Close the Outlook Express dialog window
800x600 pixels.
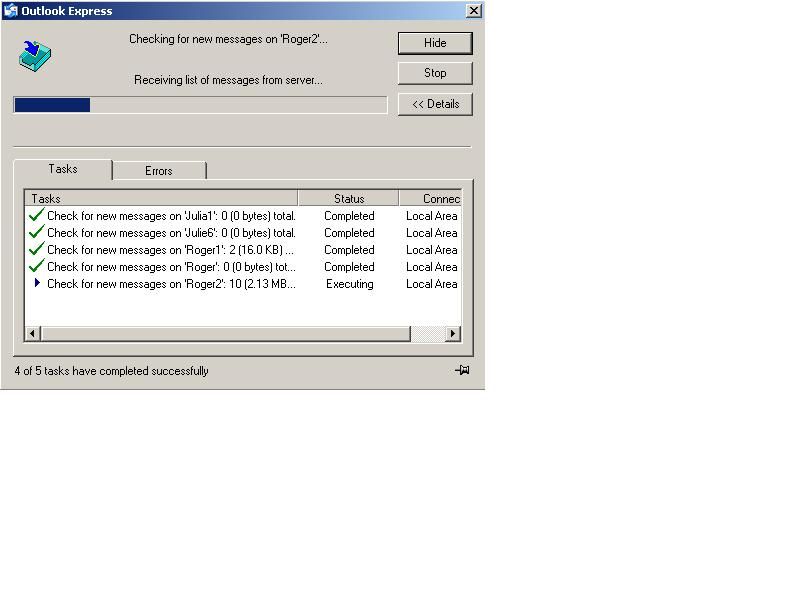[x=474, y=11]
